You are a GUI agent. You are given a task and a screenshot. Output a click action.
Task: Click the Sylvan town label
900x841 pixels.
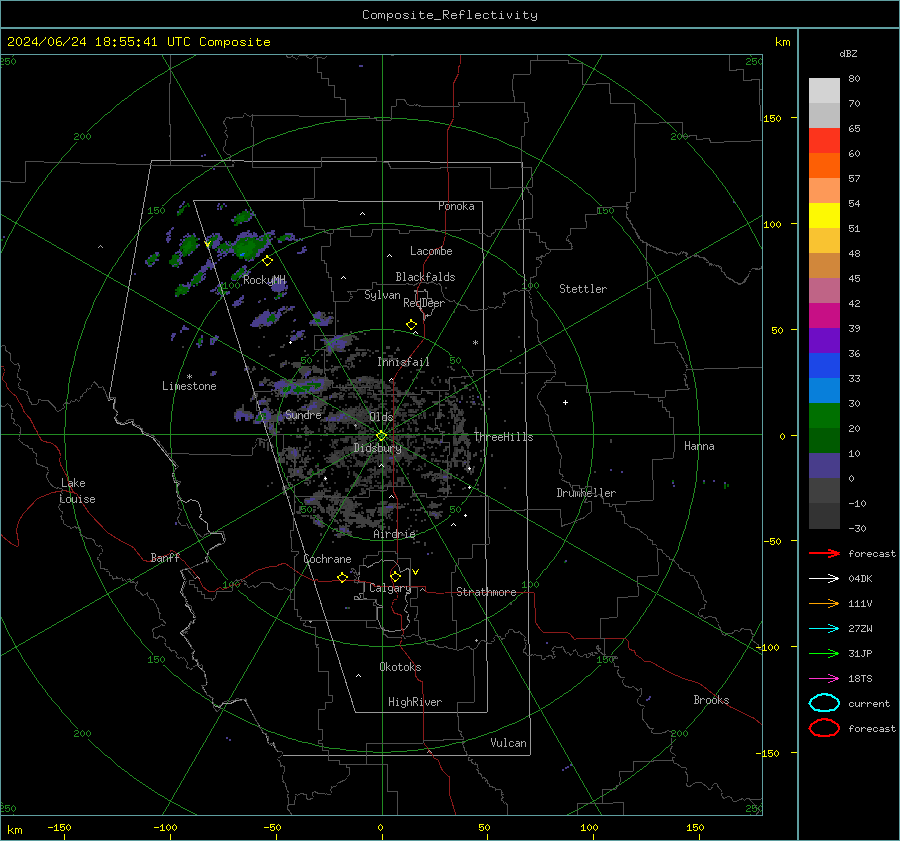[382, 295]
